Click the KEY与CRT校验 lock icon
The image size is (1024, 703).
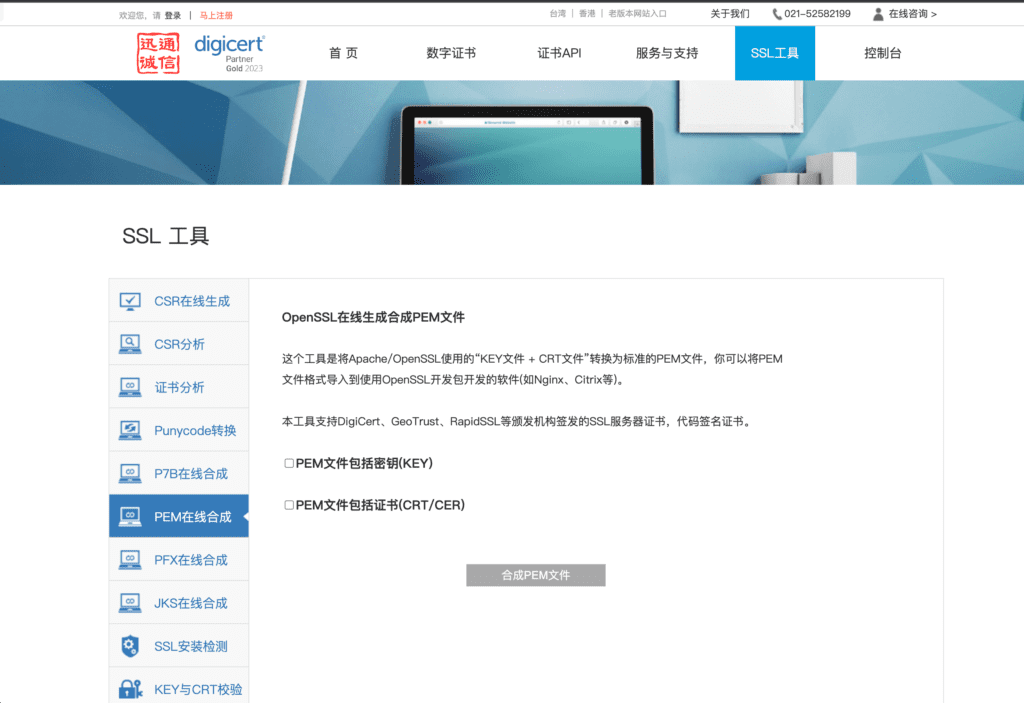click(x=130, y=689)
